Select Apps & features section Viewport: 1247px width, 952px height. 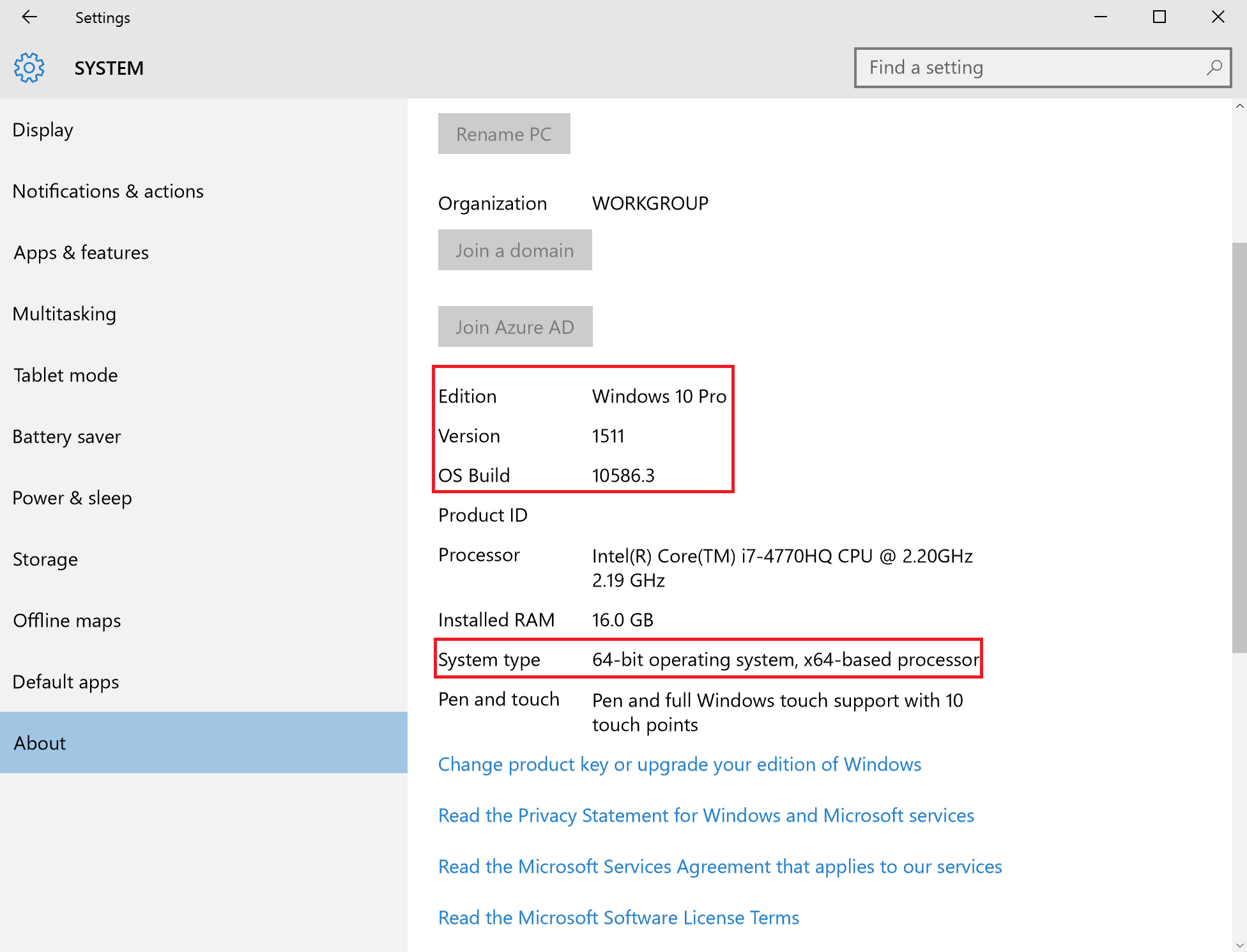pyautogui.click(x=81, y=252)
